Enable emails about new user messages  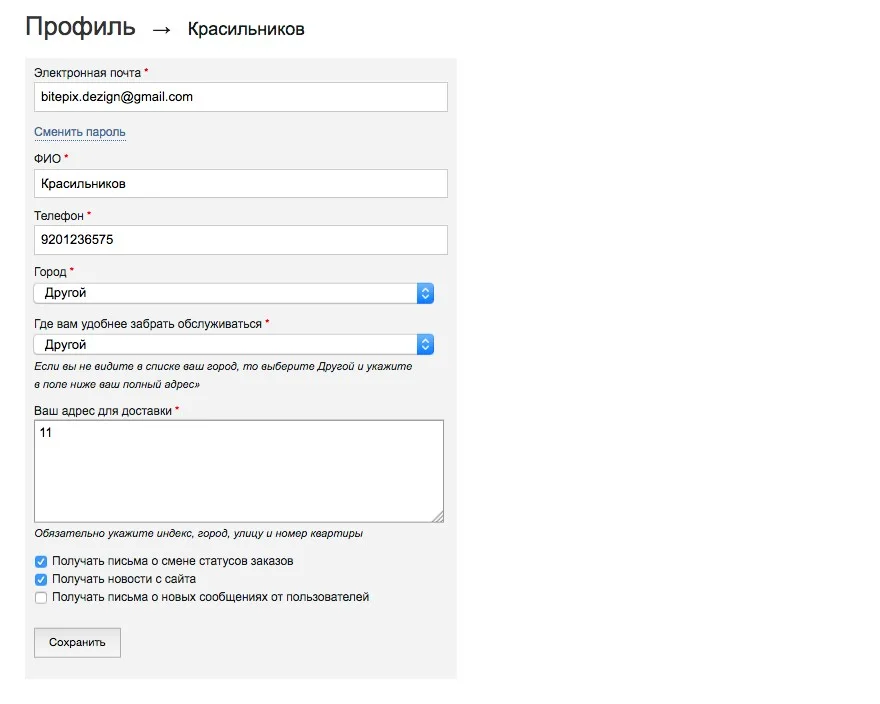(x=41, y=598)
